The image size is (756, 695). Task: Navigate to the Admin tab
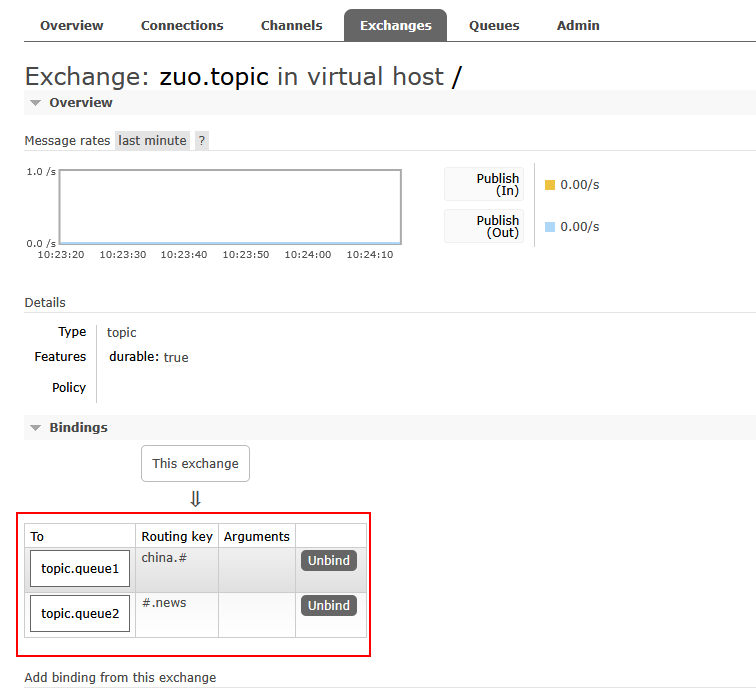coord(578,25)
